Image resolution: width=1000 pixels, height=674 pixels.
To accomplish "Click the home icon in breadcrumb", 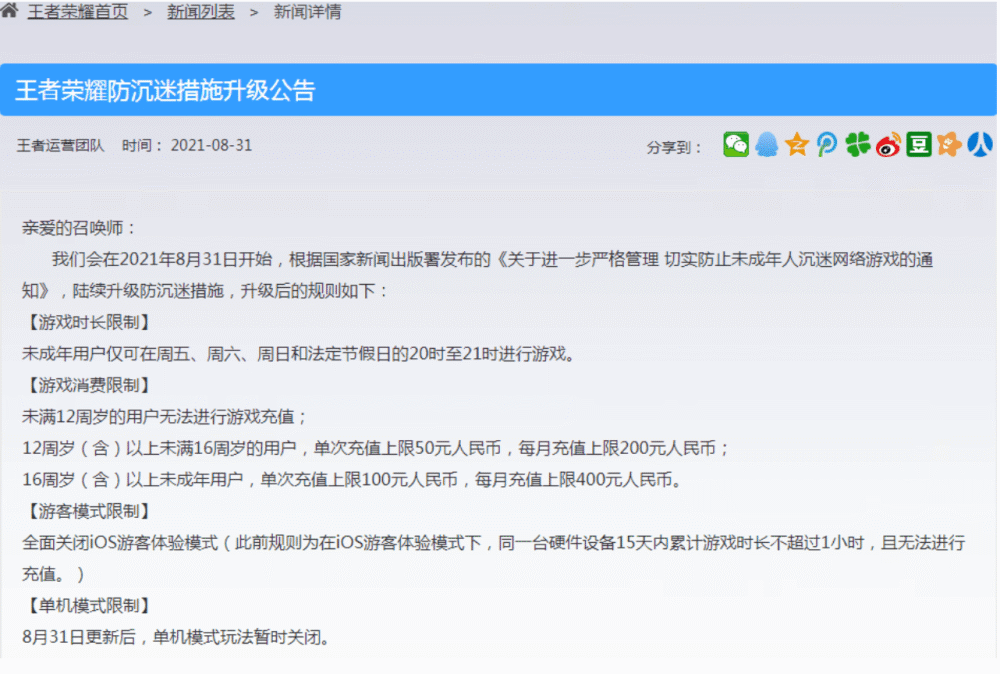I will pos(9,10).
